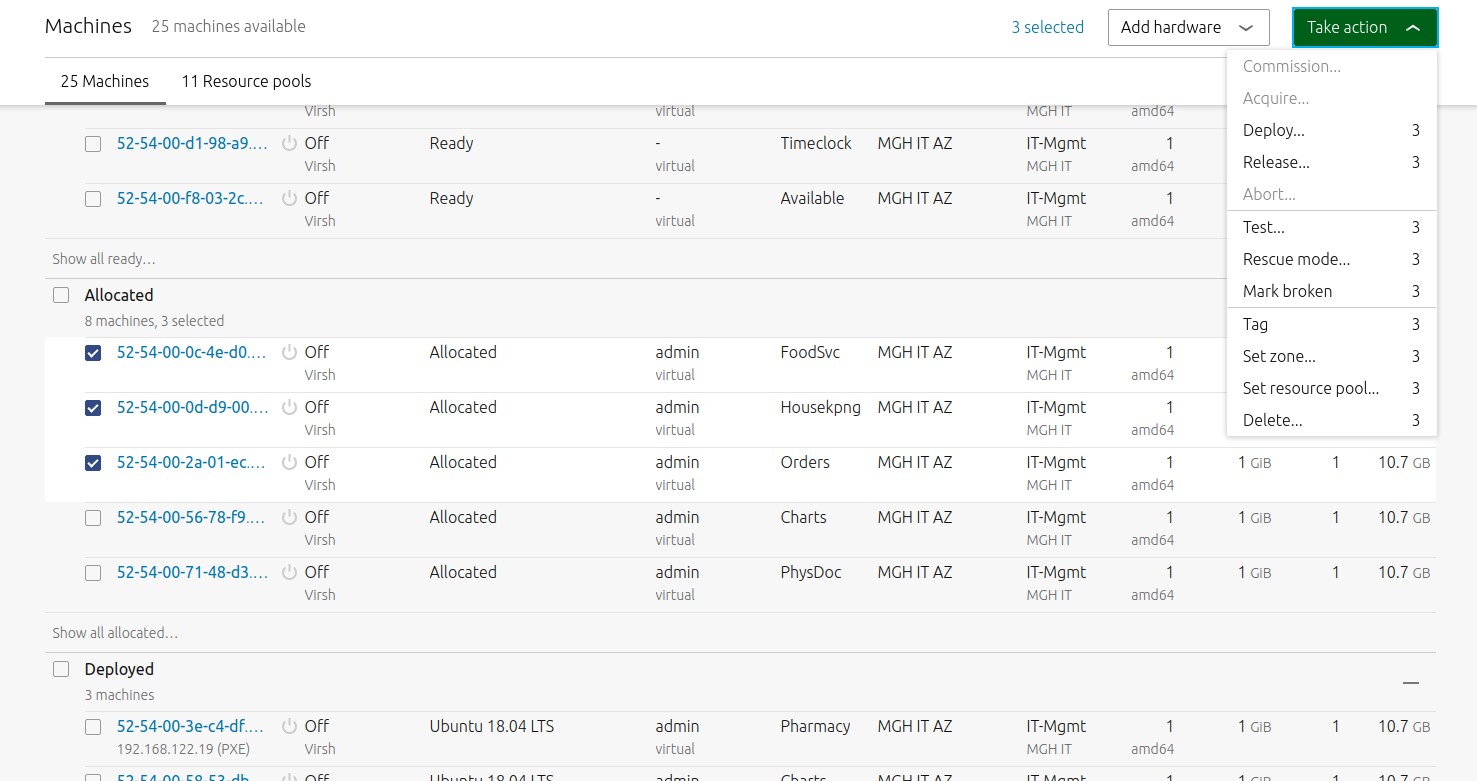The width and height of the screenshot is (1477, 781).
Task: Select Set resource pool menu option
Action: [1310, 388]
